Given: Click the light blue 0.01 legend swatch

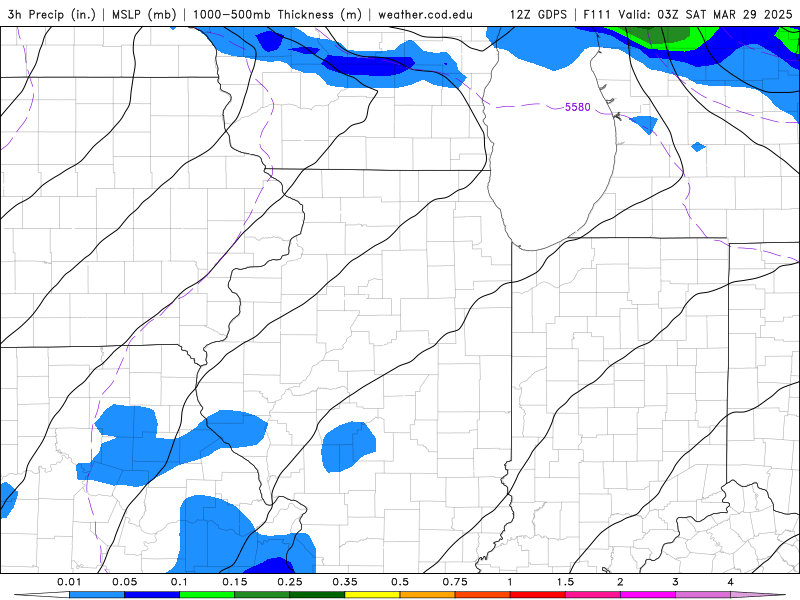Looking at the screenshot, I should (x=97, y=595).
